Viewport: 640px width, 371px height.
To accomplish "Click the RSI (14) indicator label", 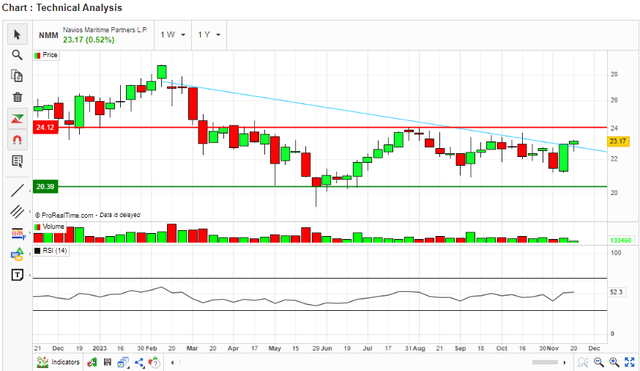I will tap(51, 251).
